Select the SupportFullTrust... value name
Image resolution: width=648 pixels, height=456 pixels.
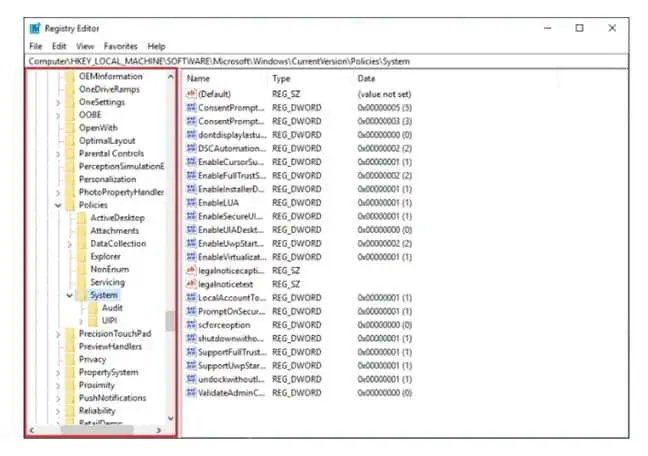coord(232,352)
